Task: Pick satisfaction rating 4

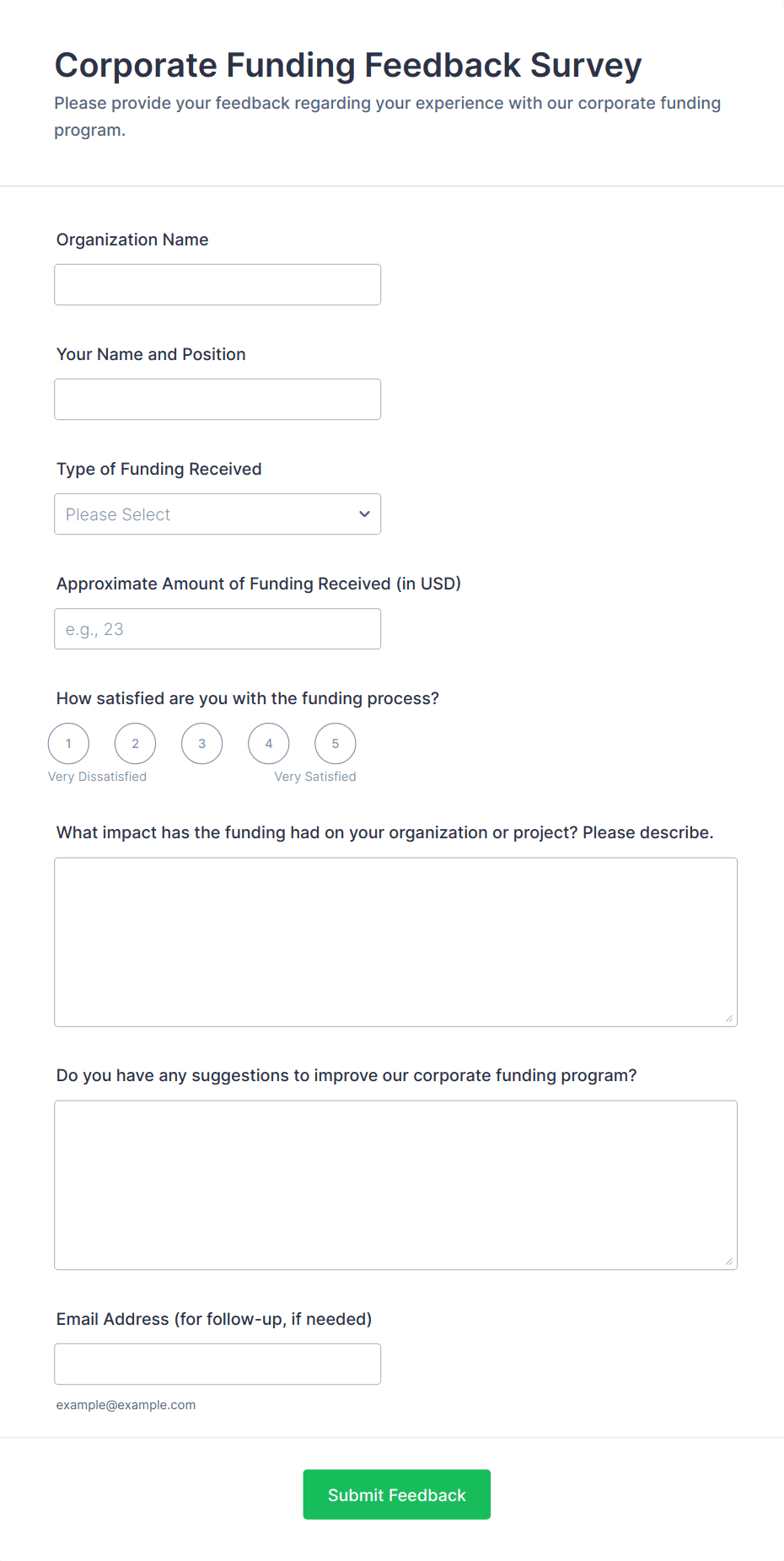Action: click(x=269, y=744)
